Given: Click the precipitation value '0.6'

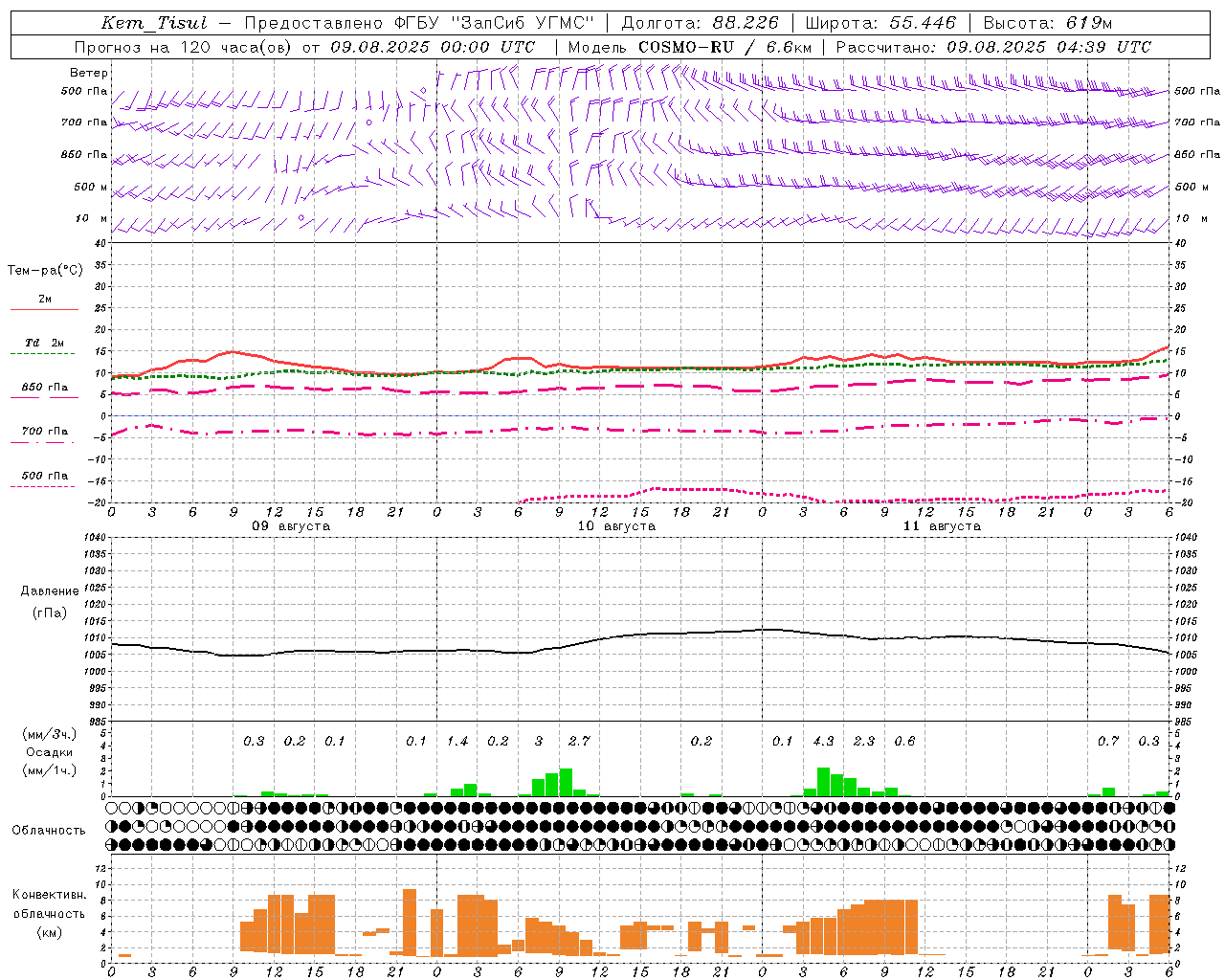Looking at the screenshot, I should pos(904,741).
